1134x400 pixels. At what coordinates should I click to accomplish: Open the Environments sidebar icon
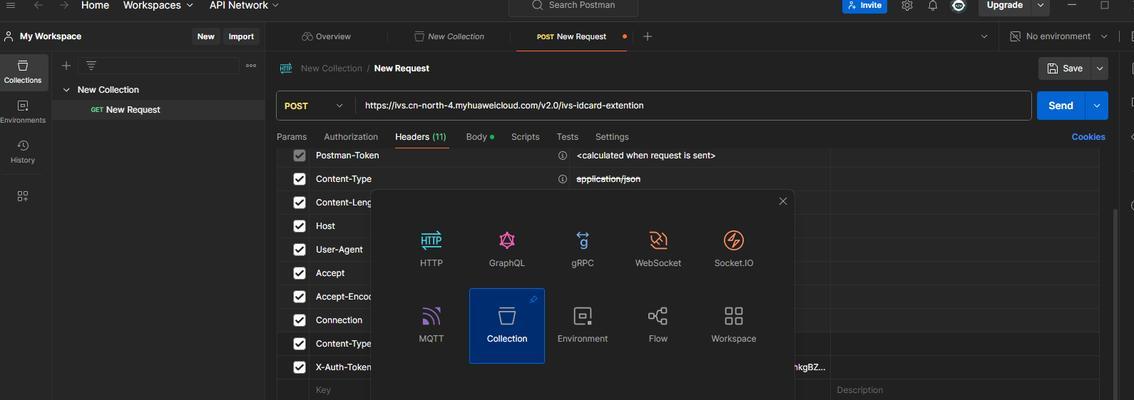(23, 112)
